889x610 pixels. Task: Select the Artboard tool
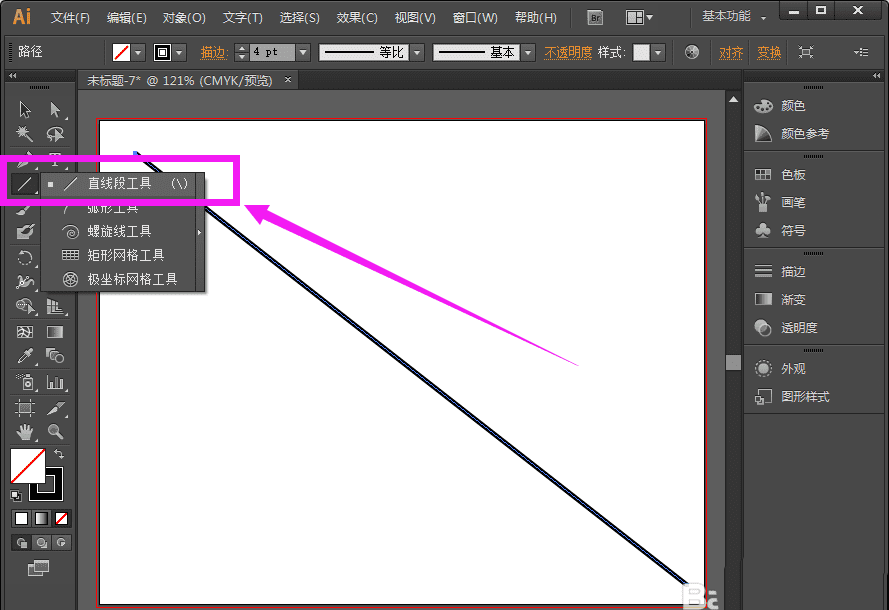[x=24, y=408]
